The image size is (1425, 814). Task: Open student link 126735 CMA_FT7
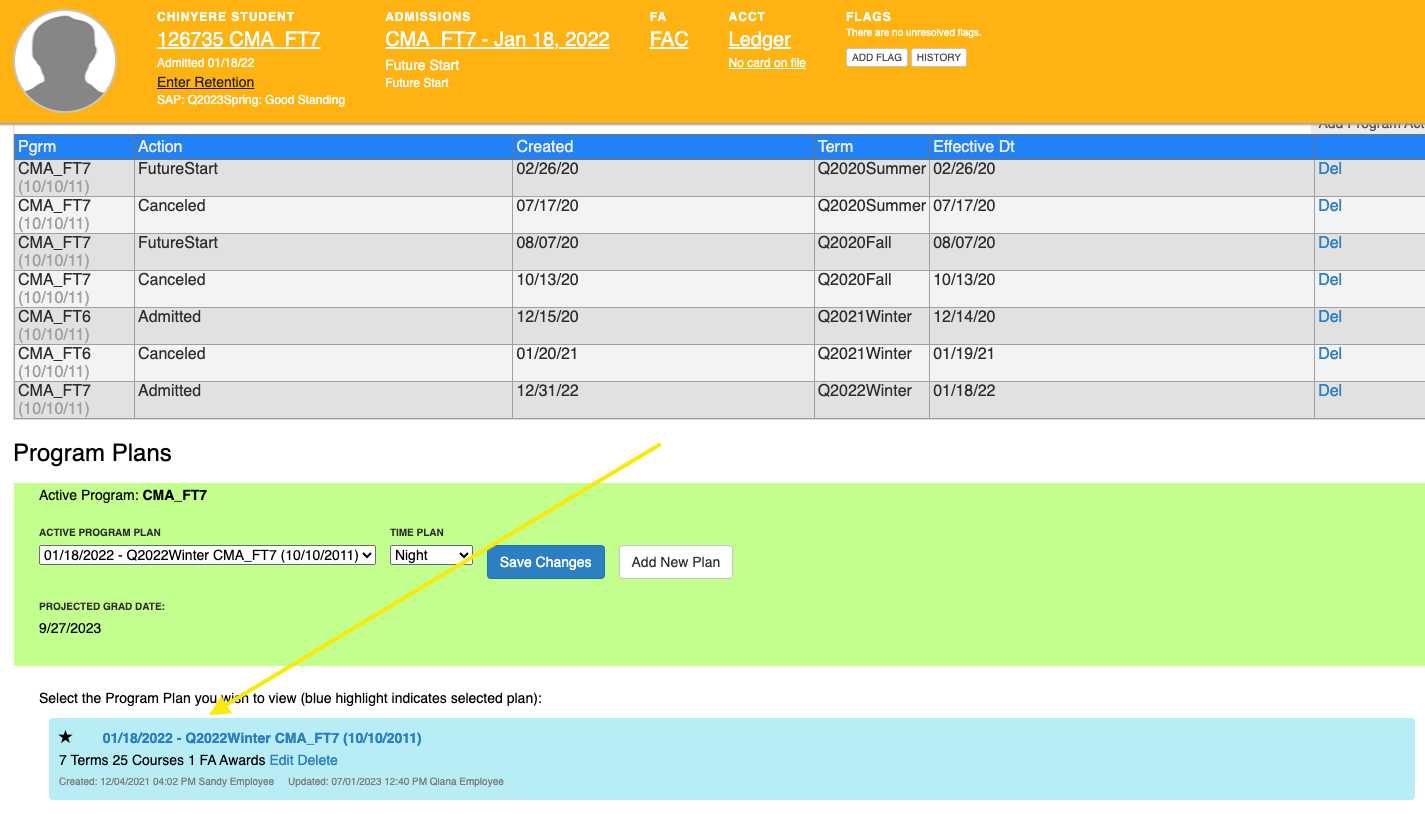[238, 40]
